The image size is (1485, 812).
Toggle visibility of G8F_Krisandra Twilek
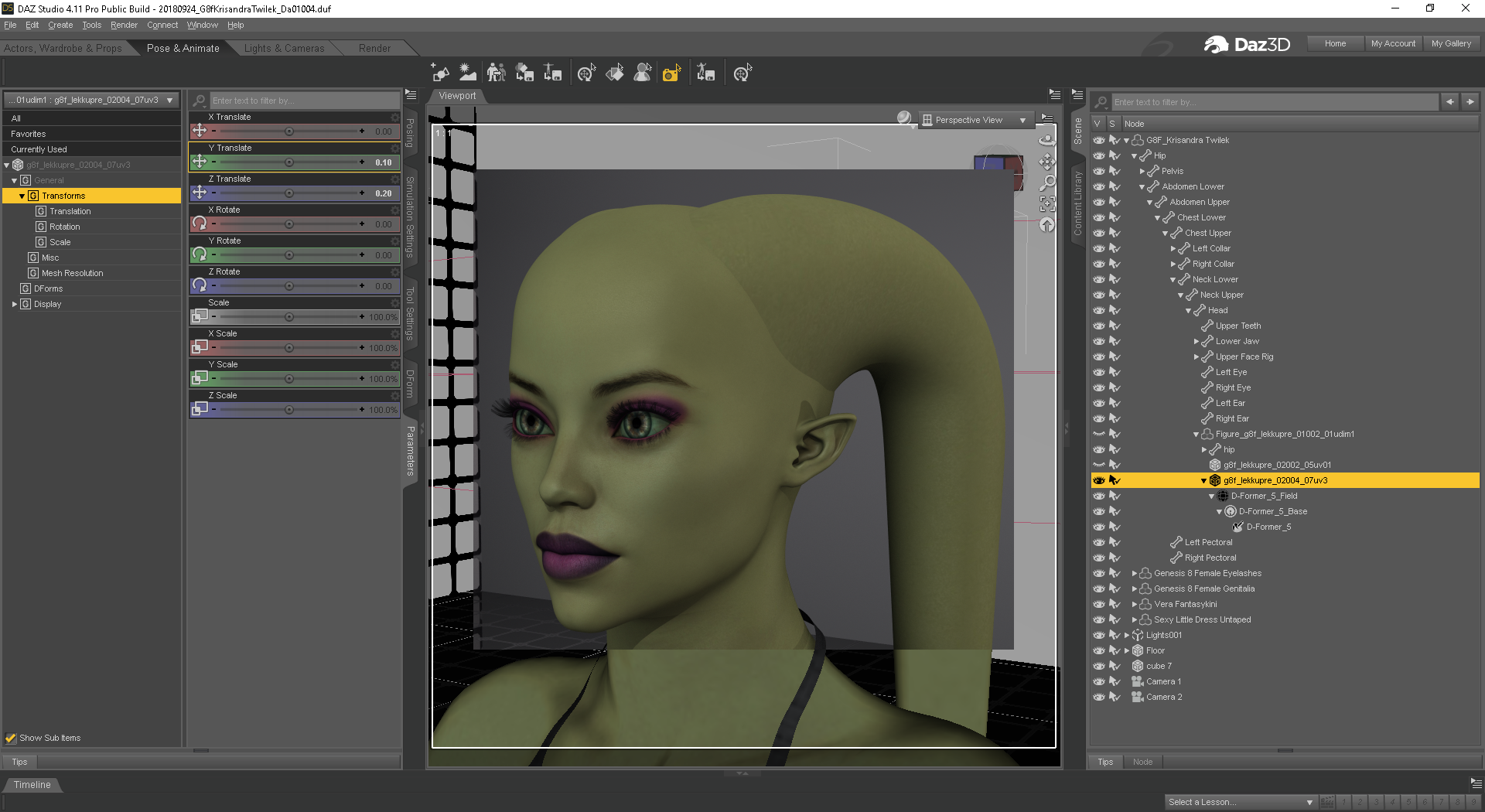1099,140
